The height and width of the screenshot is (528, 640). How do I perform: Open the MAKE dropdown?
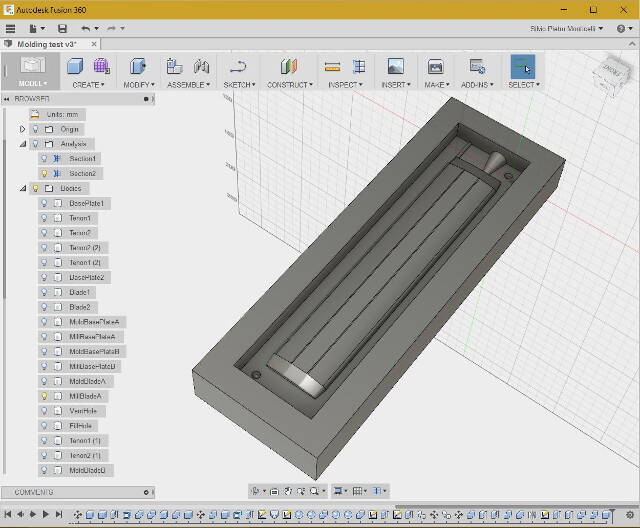click(437, 84)
